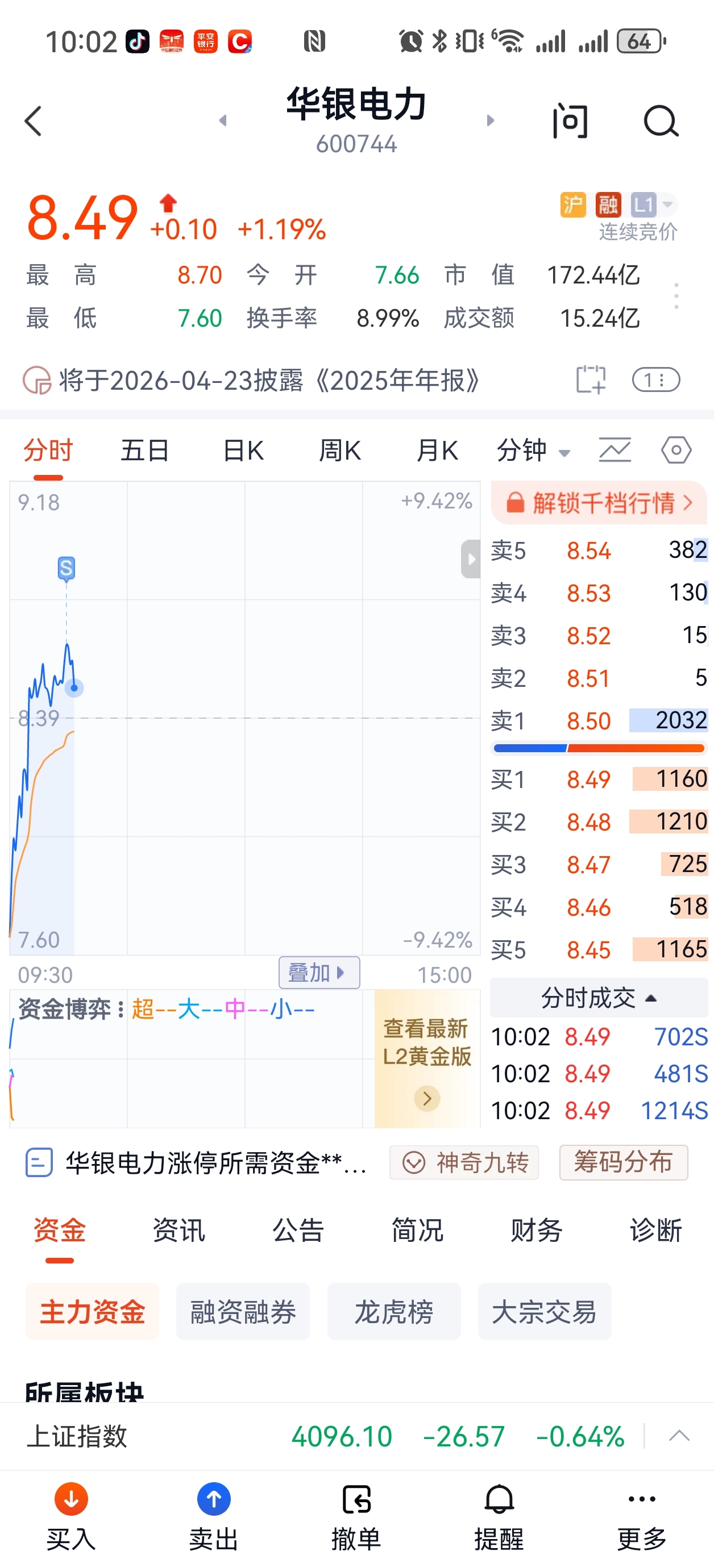Switch to the 简况 tab

coord(417,1230)
